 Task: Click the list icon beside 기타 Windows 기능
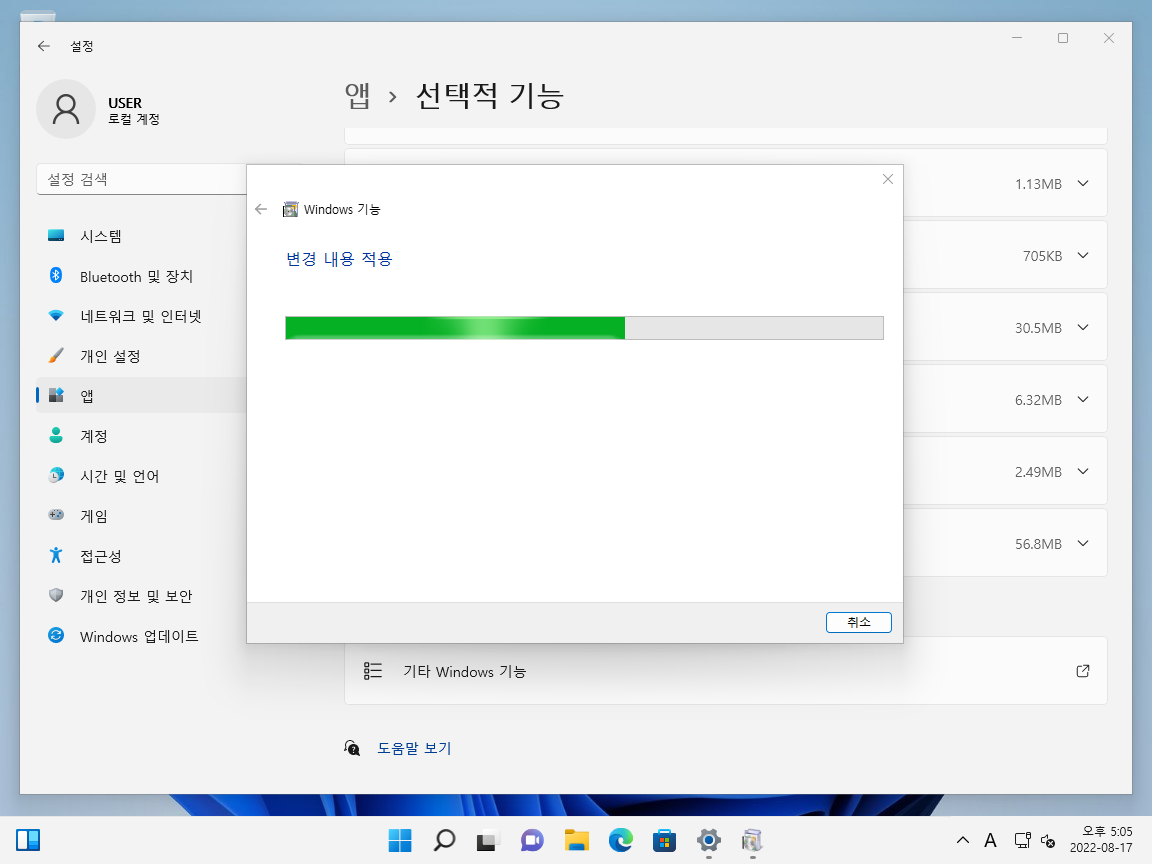pyautogui.click(x=372, y=671)
